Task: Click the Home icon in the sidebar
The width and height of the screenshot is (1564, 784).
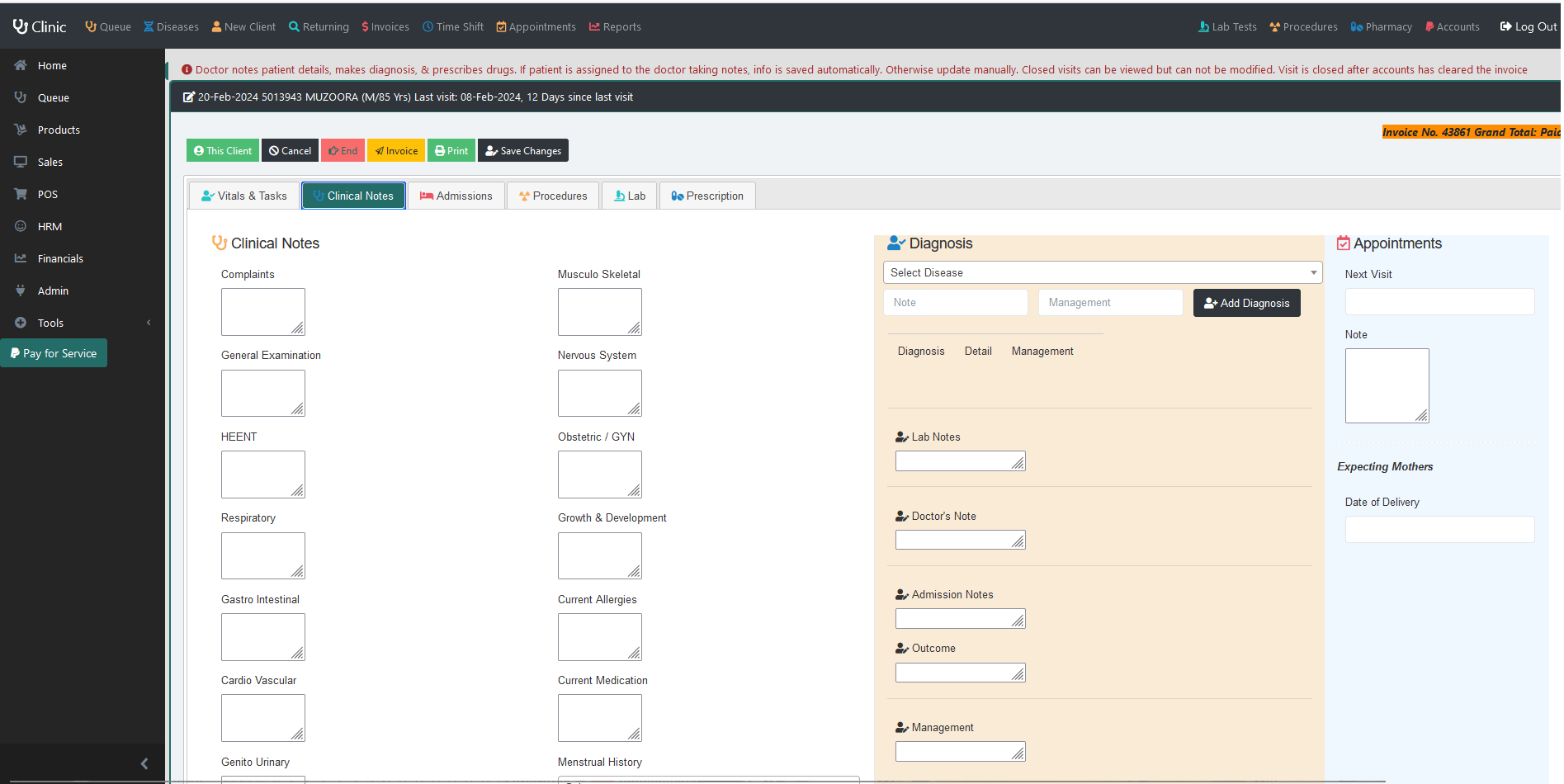Action: click(x=21, y=65)
